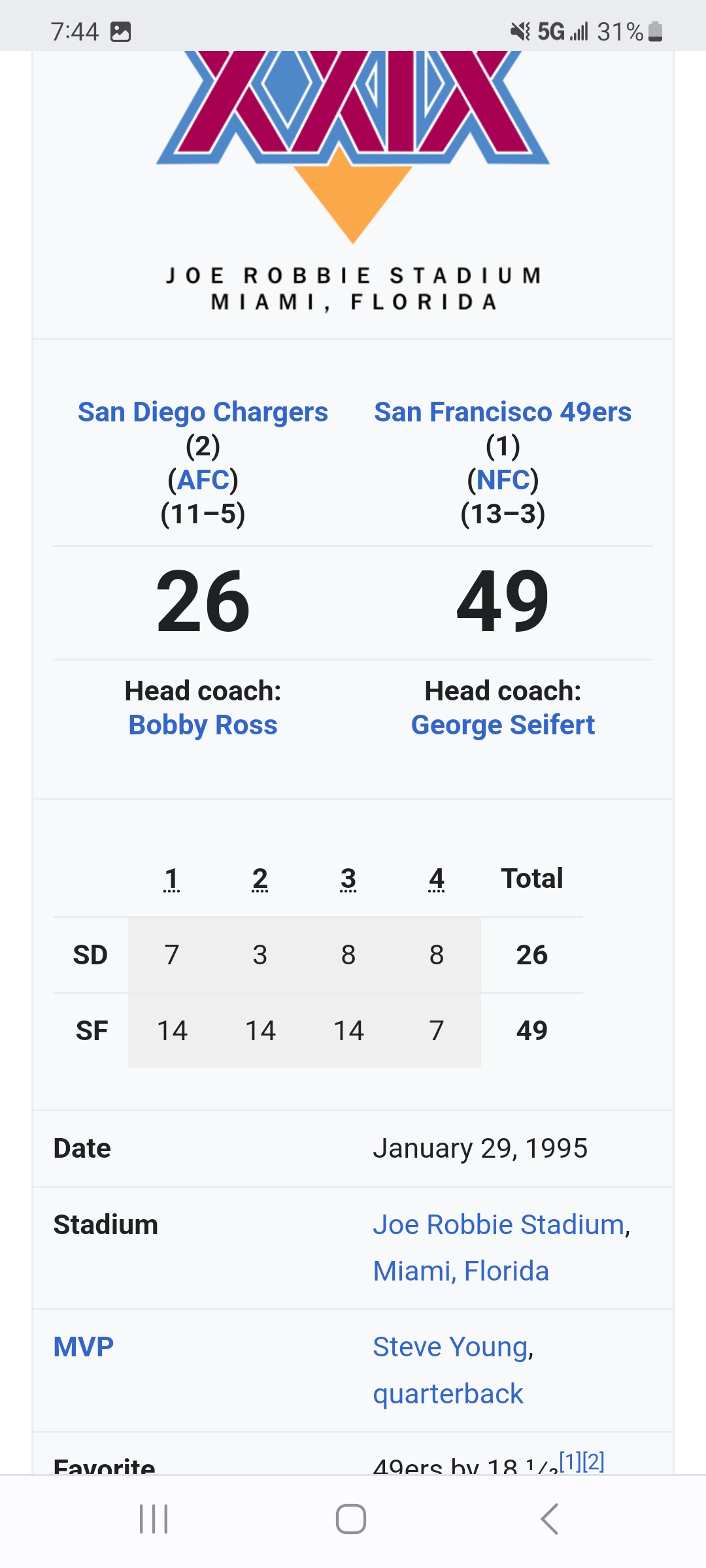706x1568 pixels.
Task: Tap the battery icon in status bar
Action: pos(656,31)
